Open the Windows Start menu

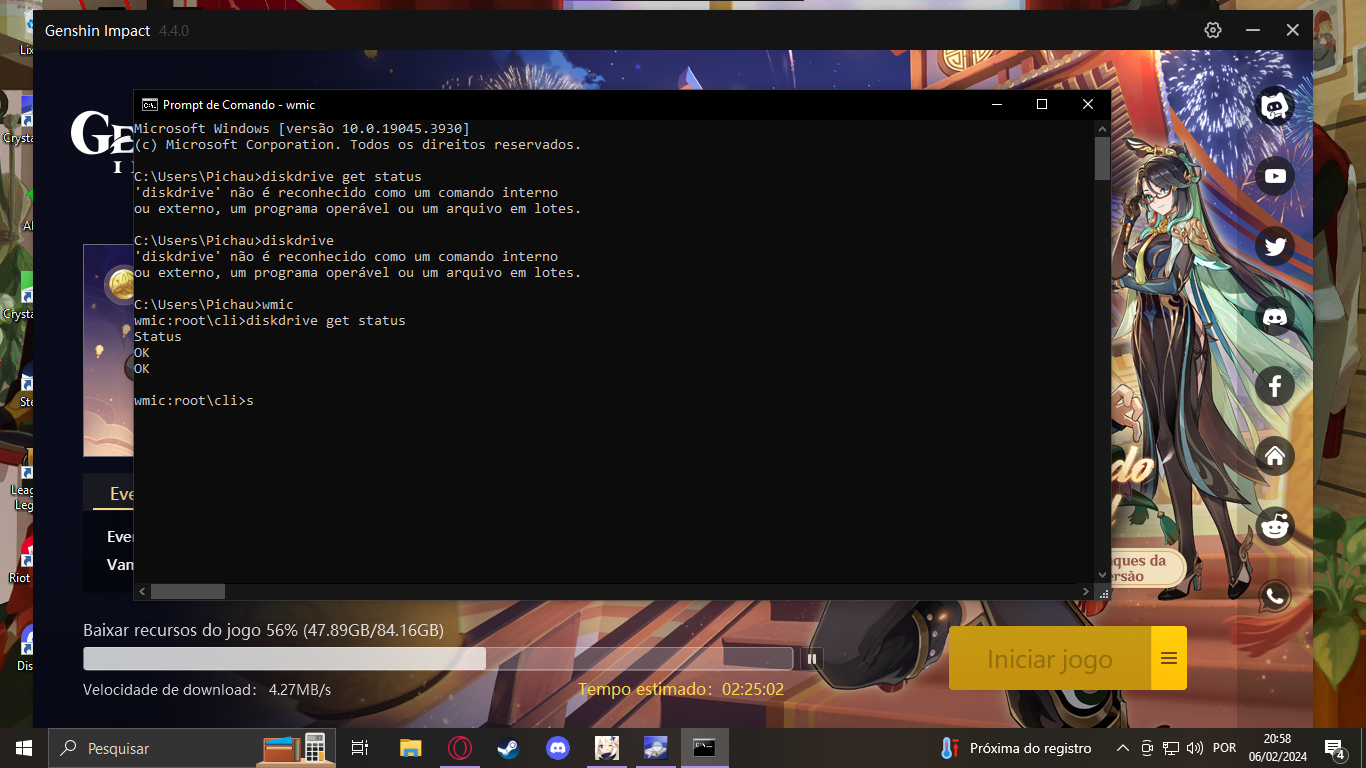click(x=24, y=748)
